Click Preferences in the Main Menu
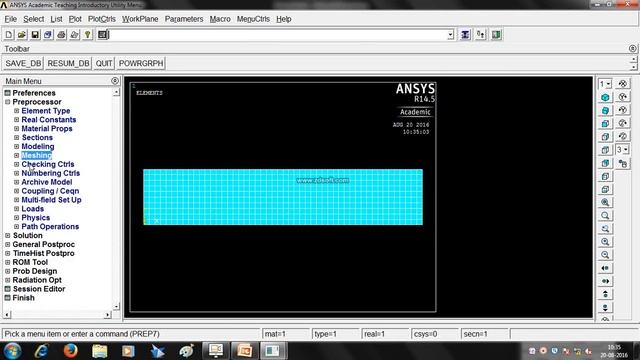The width and height of the screenshot is (640, 360). coord(34,93)
